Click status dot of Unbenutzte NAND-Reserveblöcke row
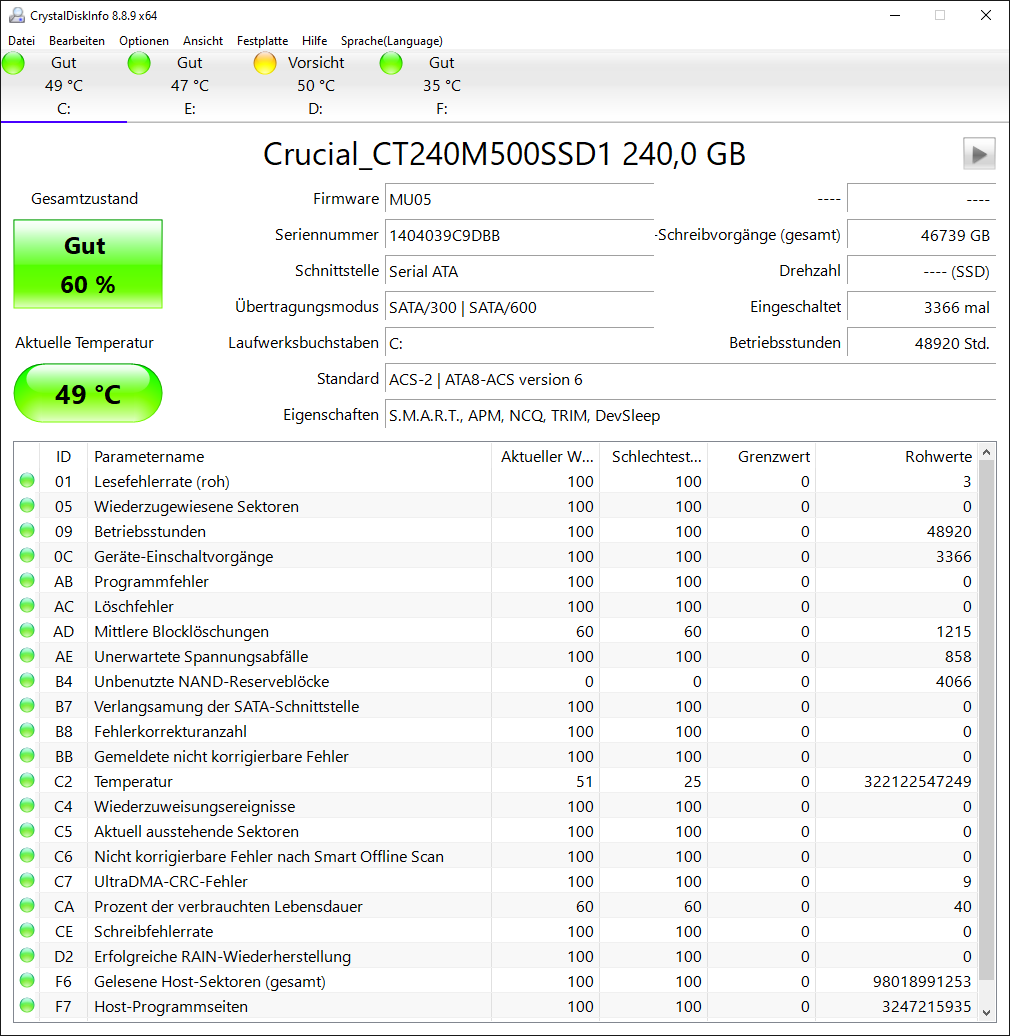The width and height of the screenshot is (1010, 1036). (27, 681)
